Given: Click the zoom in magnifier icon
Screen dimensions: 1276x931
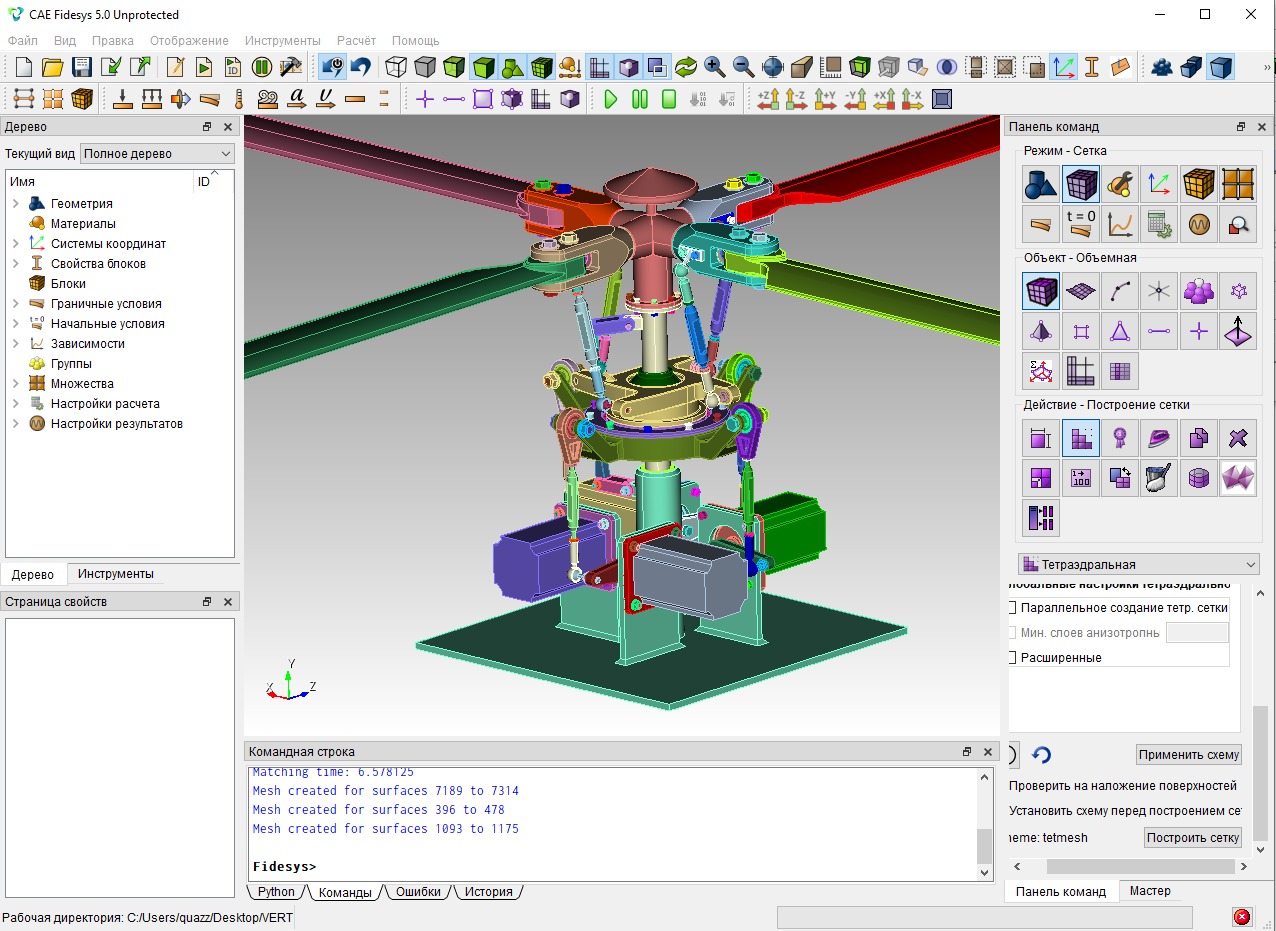Looking at the screenshot, I should tap(714, 67).
